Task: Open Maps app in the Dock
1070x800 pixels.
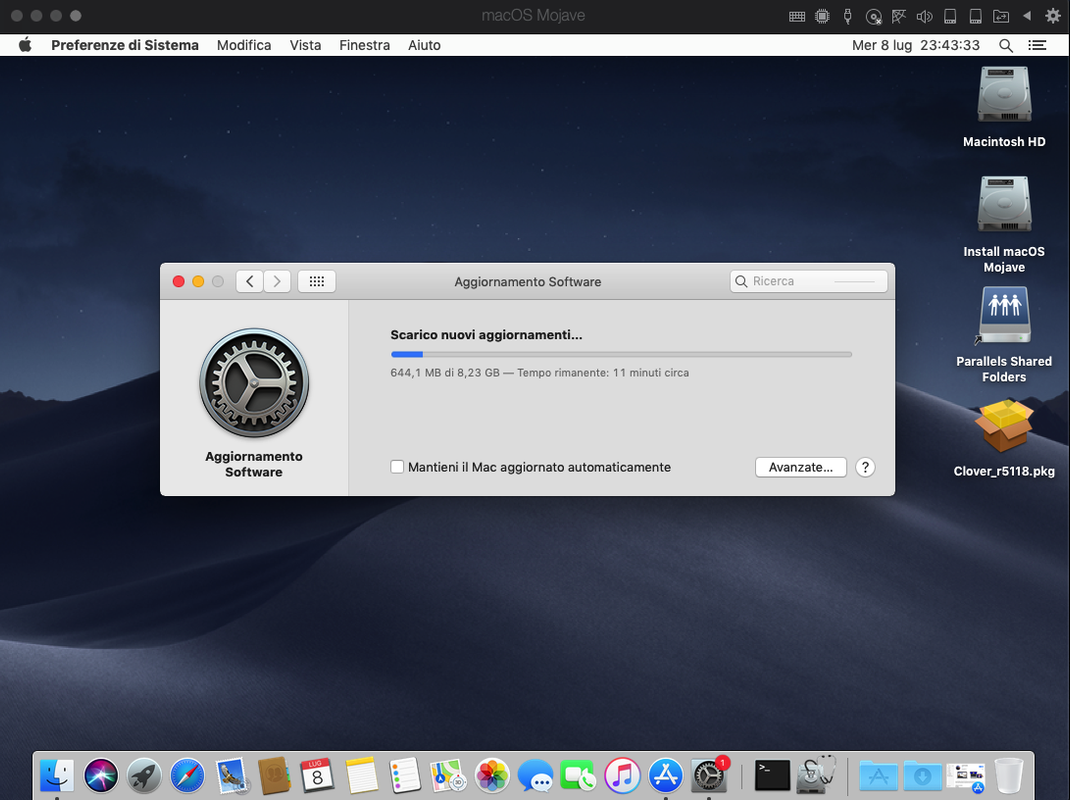Action: pyautogui.click(x=448, y=776)
